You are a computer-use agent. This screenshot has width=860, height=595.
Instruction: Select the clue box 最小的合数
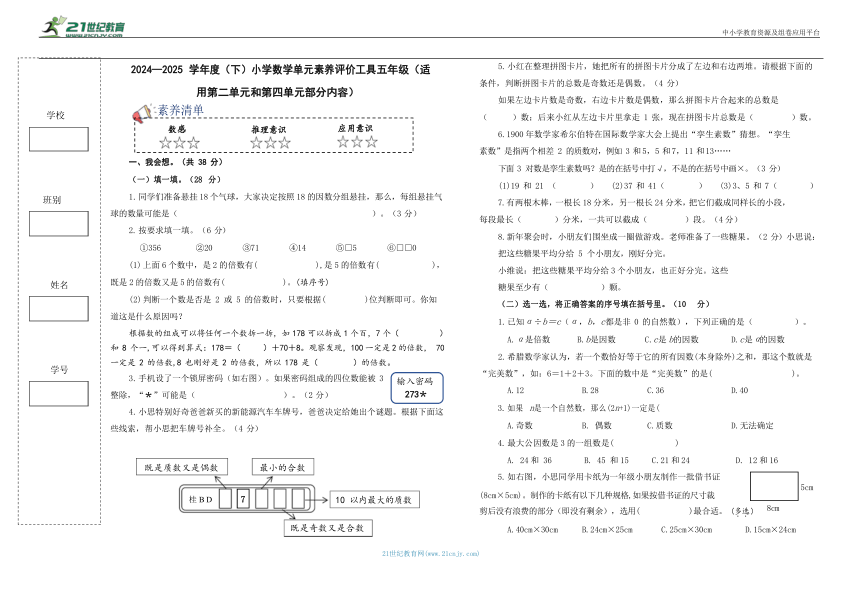click(282, 467)
